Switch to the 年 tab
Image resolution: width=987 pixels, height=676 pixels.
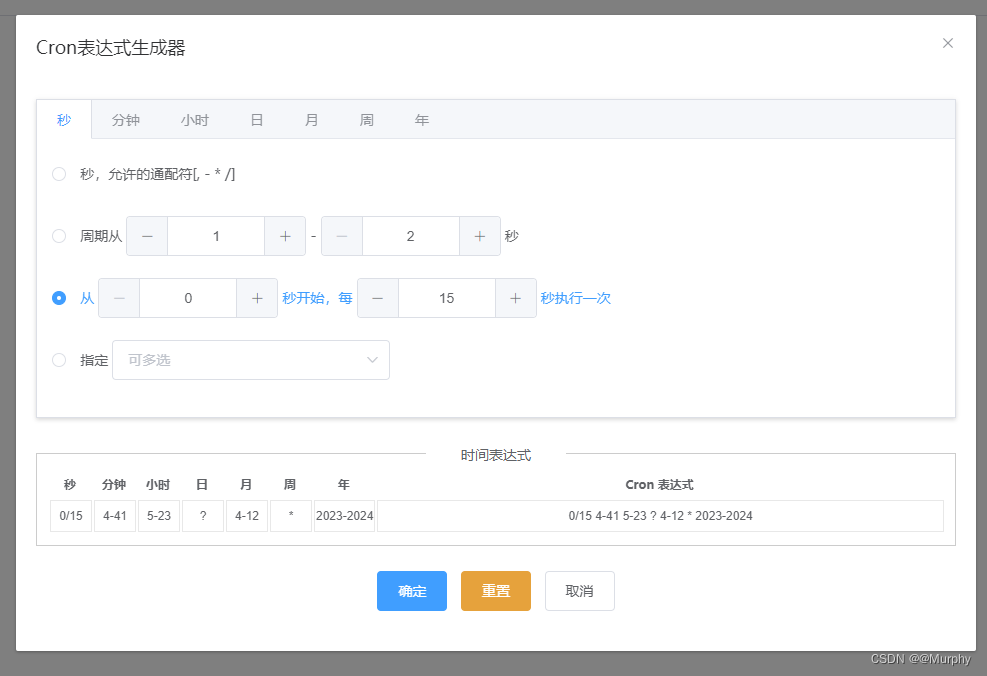coord(422,119)
